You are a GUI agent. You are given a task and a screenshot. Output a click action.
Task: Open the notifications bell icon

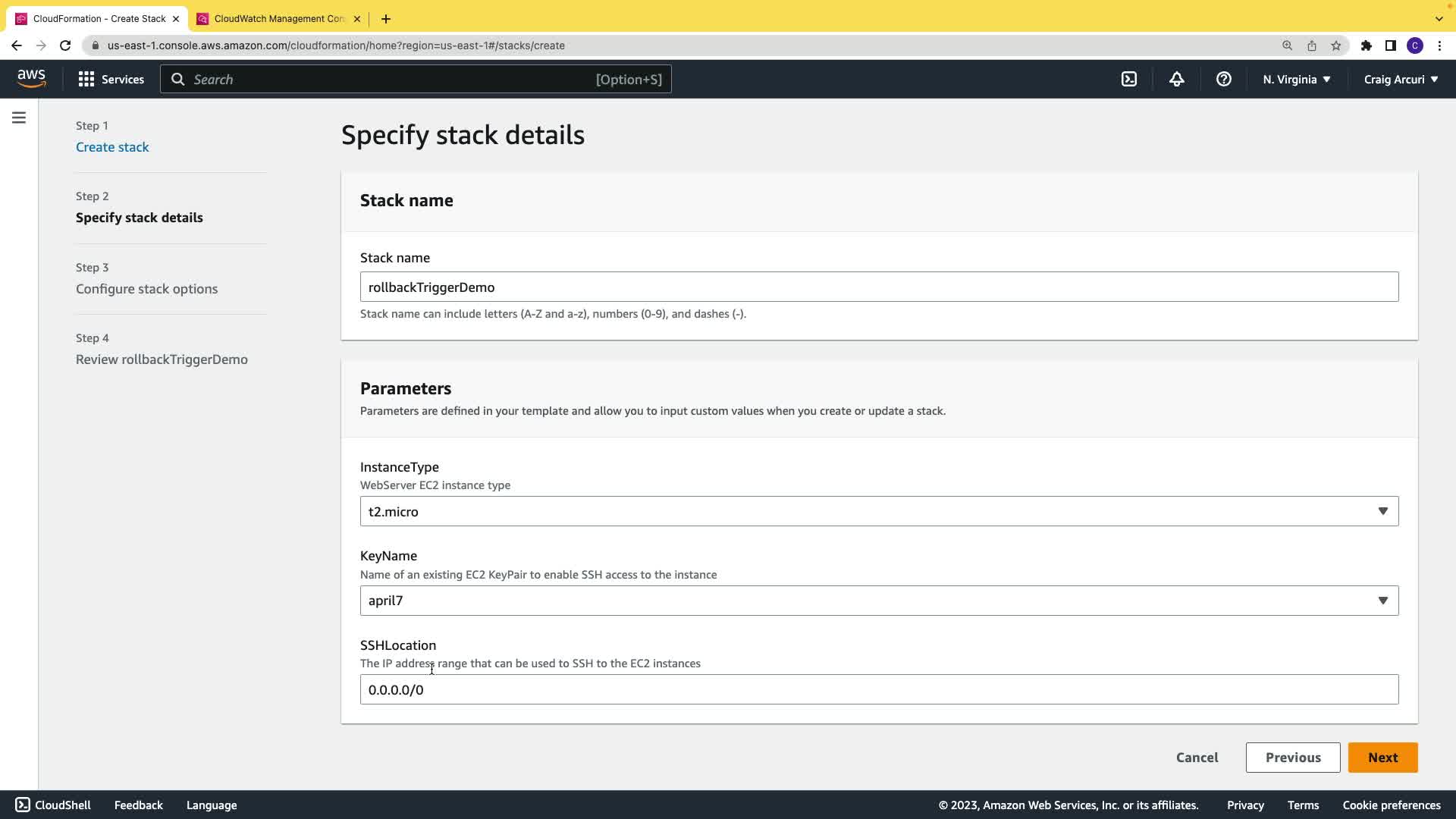(1176, 79)
